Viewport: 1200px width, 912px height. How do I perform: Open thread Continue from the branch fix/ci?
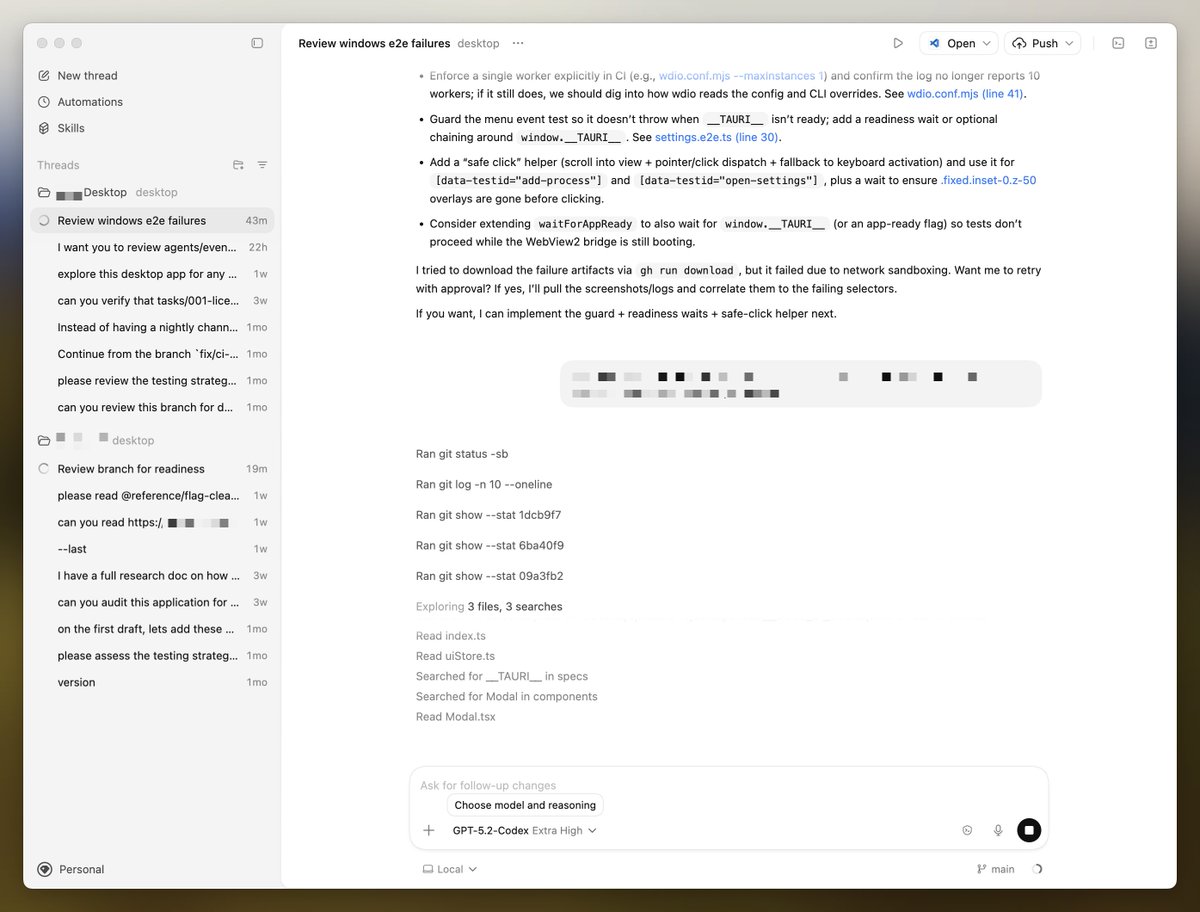152,354
